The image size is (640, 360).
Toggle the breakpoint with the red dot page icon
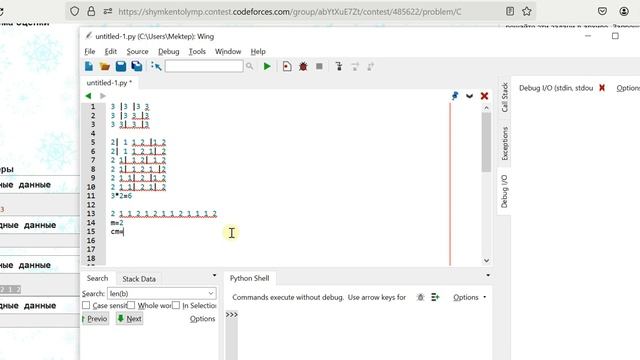(x=287, y=66)
